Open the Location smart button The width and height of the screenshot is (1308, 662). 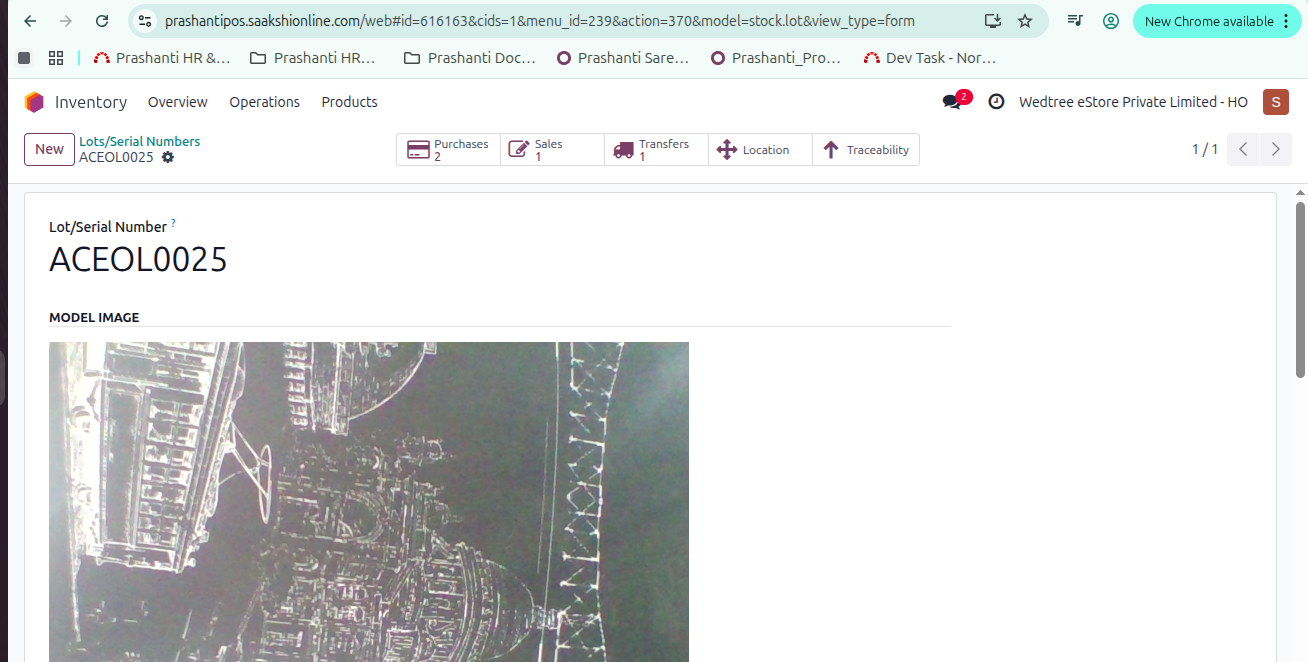pyautogui.click(x=760, y=150)
